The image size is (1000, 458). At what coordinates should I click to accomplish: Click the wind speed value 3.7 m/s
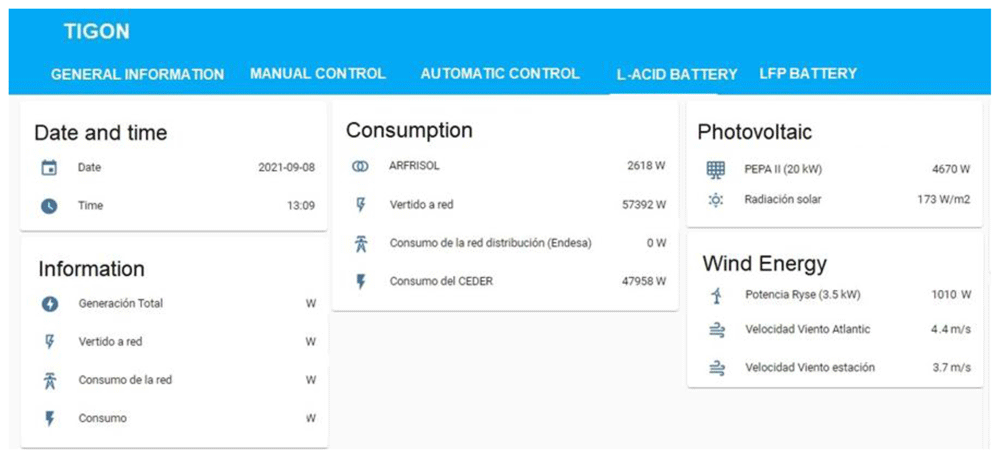pyautogui.click(x=950, y=367)
